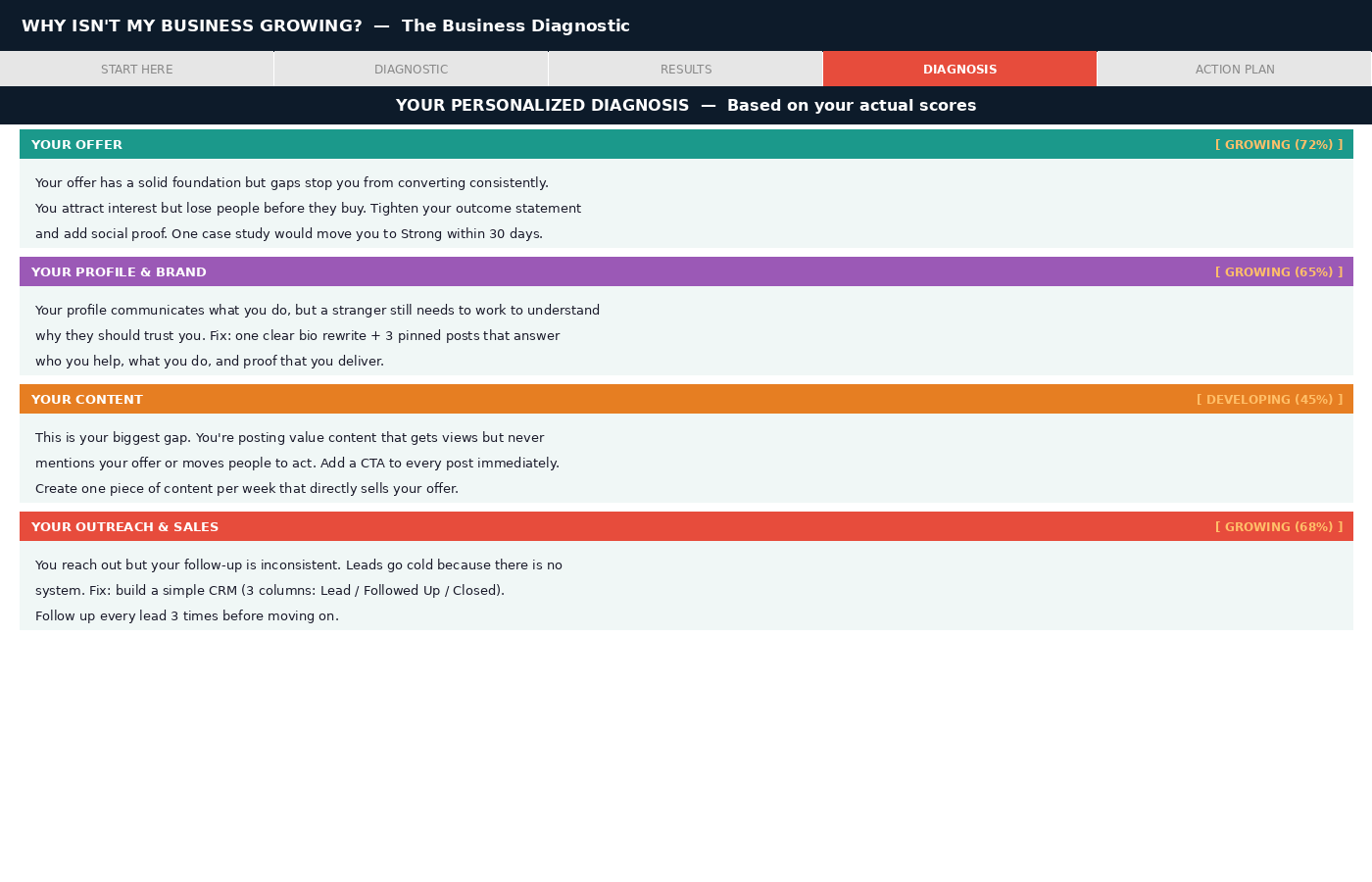
Task: Click the GROWING (68%) outreach badge
Action: pyautogui.click(x=1279, y=526)
